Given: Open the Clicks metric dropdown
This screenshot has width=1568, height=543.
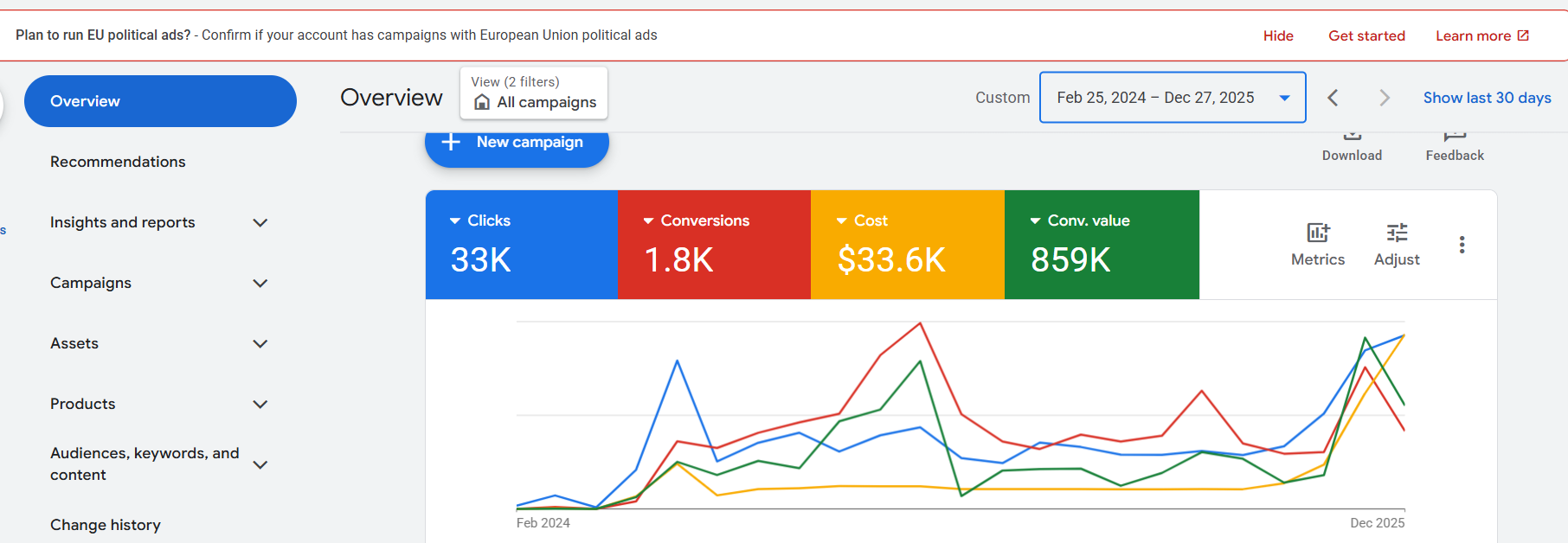Looking at the screenshot, I should coord(455,221).
